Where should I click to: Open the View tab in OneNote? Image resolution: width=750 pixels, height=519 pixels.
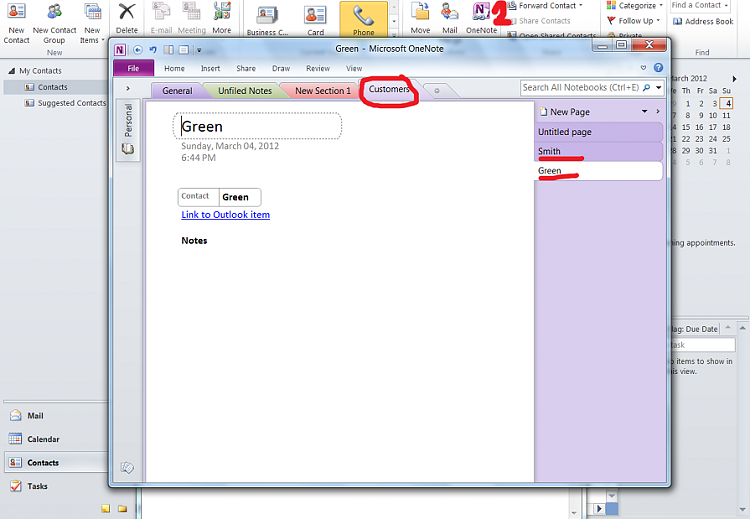pos(354,68)
